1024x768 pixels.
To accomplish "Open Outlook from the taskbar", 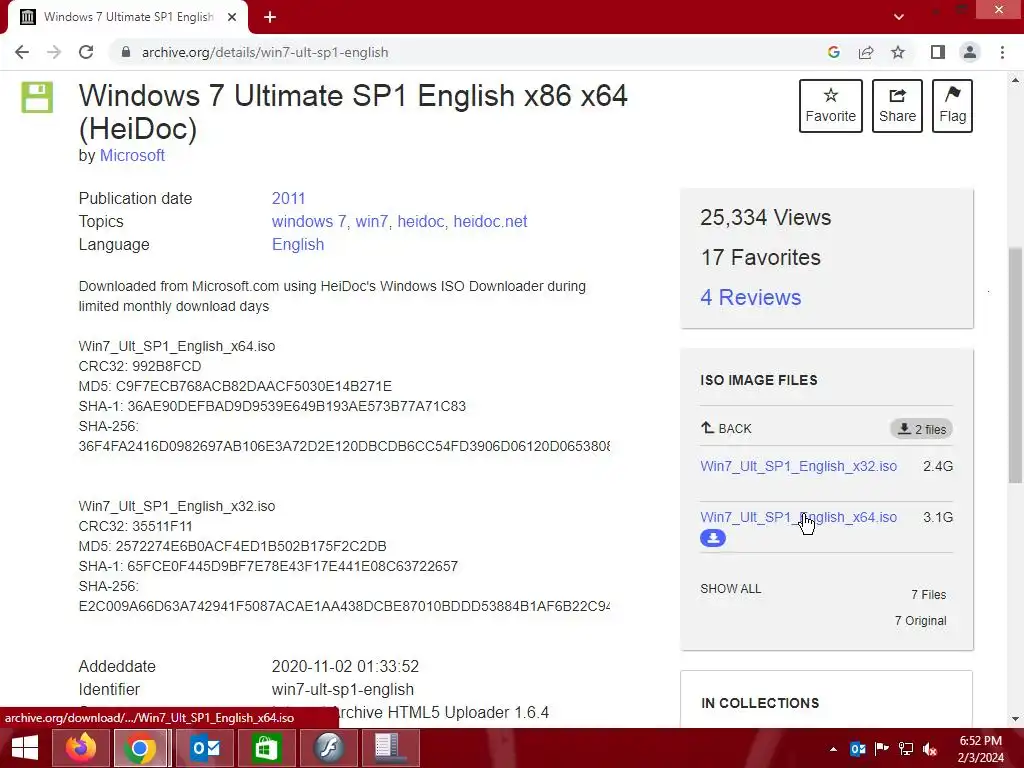I will 205,748.
